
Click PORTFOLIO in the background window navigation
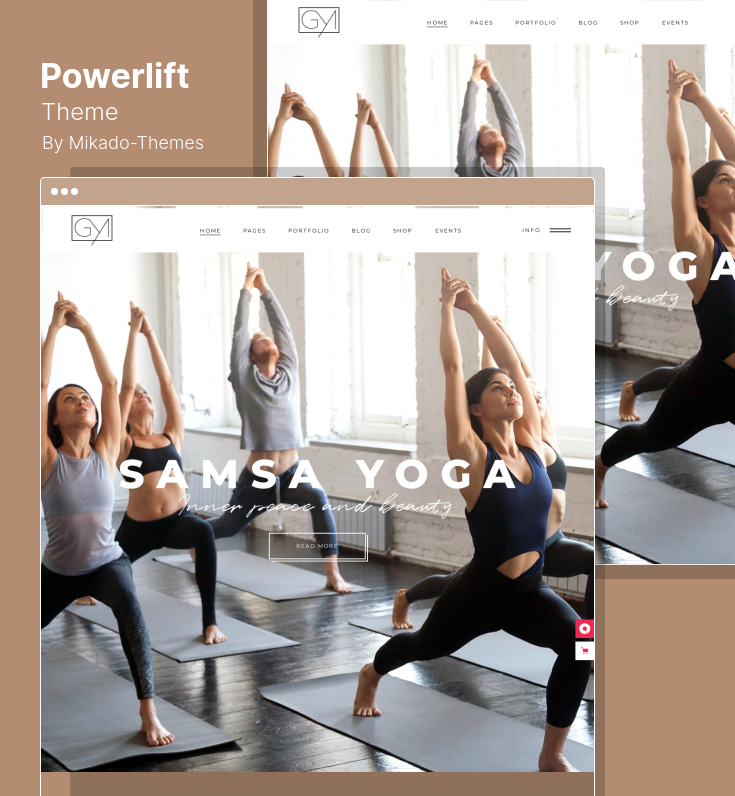pos(536,23)
